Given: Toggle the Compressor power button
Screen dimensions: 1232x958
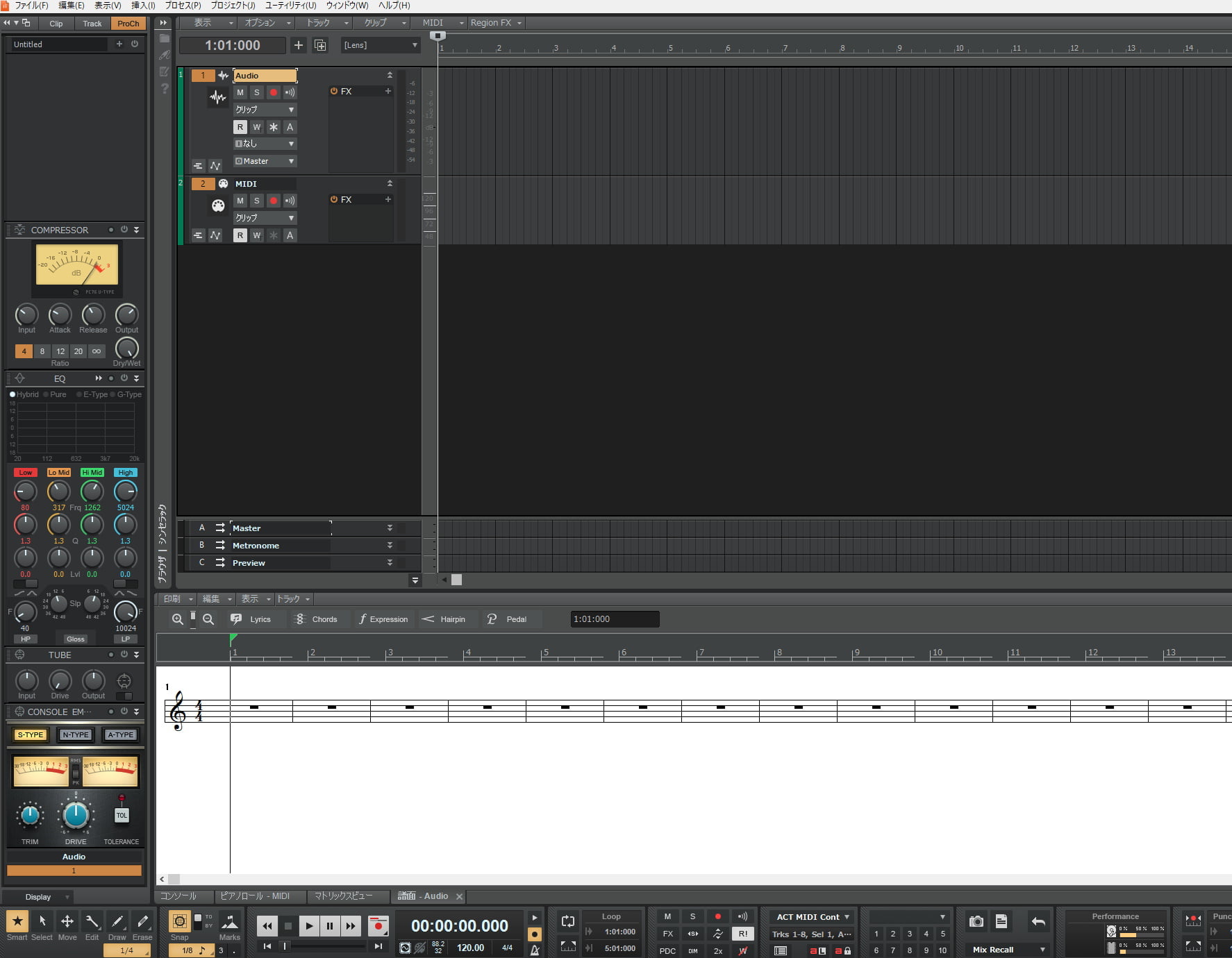Looking at the screenshot, I should 124,230.
